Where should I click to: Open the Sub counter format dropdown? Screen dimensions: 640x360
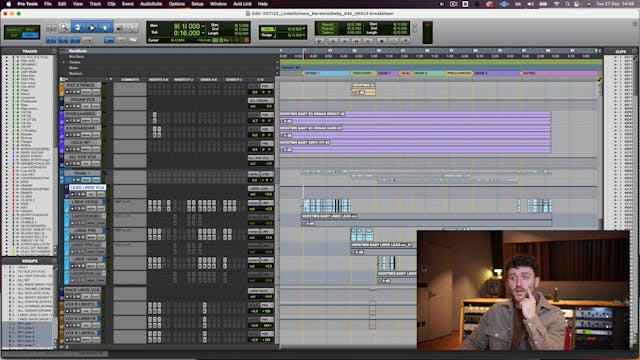(203, 33)
